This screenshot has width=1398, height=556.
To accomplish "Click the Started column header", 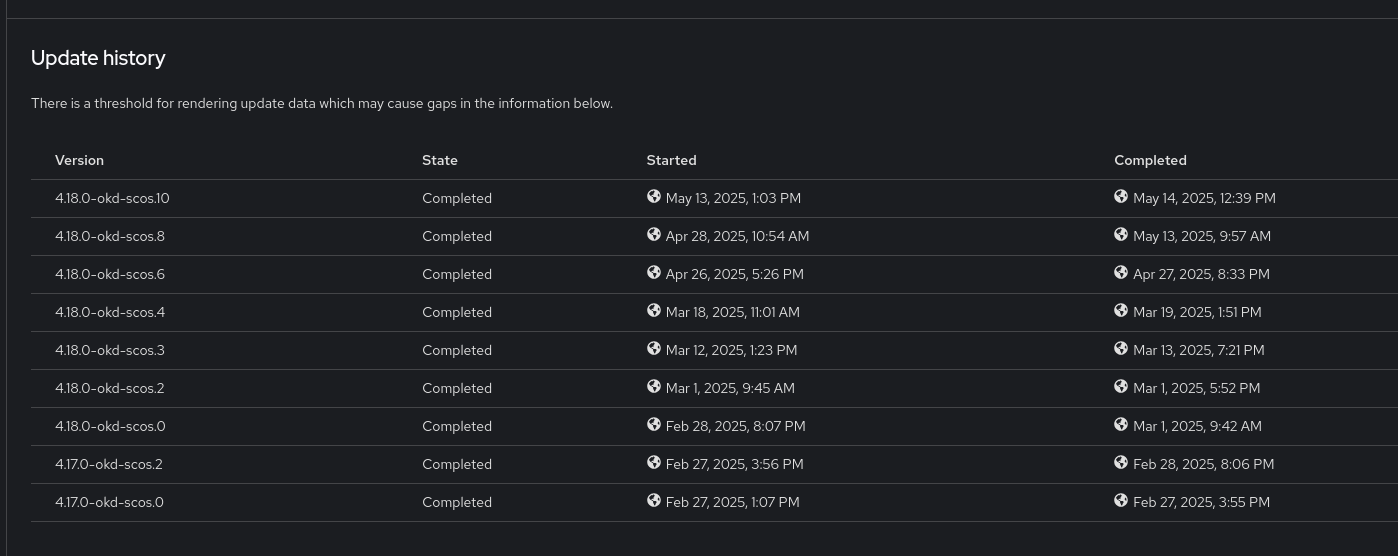I will (671, 160).
